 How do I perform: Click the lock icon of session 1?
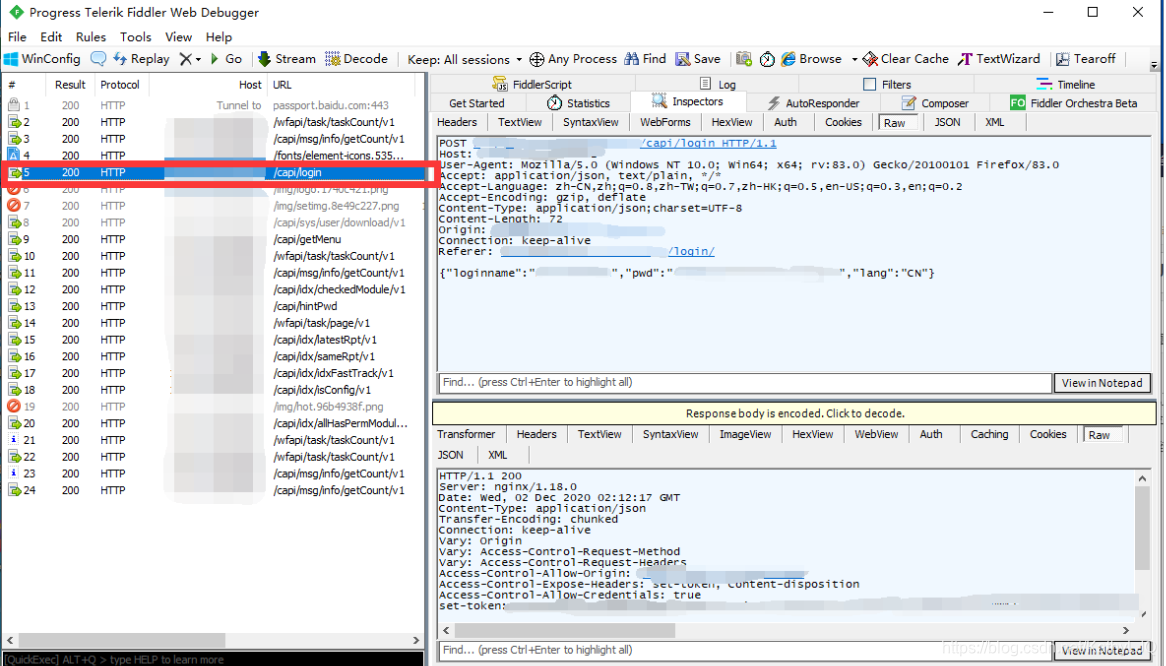[x=13, y=106]
